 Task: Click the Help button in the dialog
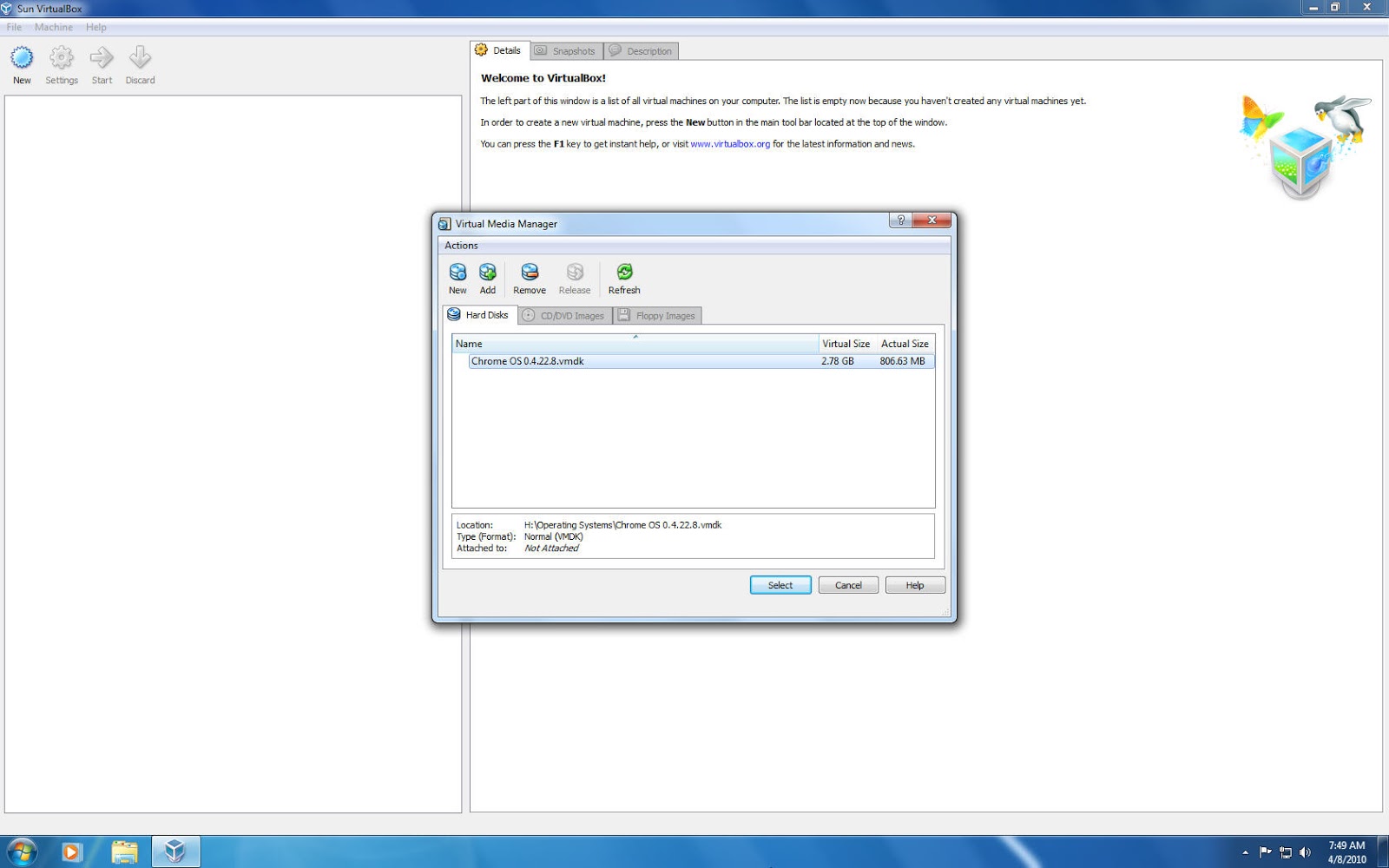(x=915, y=585)
